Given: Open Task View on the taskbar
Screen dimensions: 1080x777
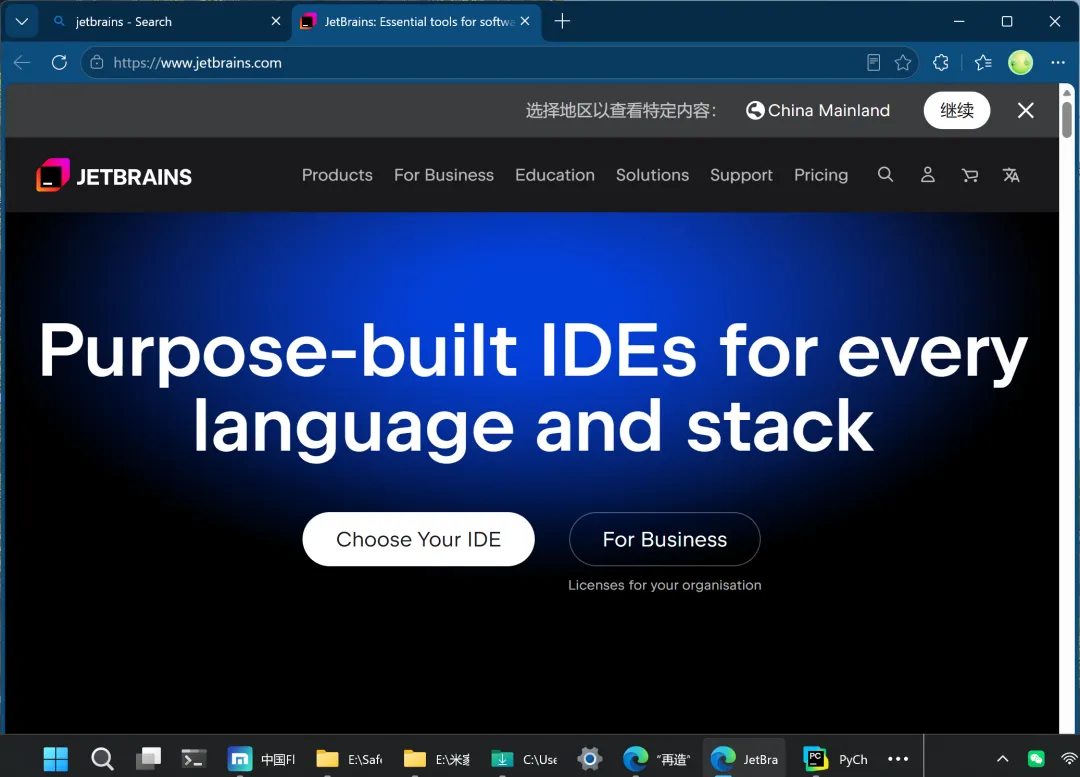Looking at the screenshot, I should point(148,759).
